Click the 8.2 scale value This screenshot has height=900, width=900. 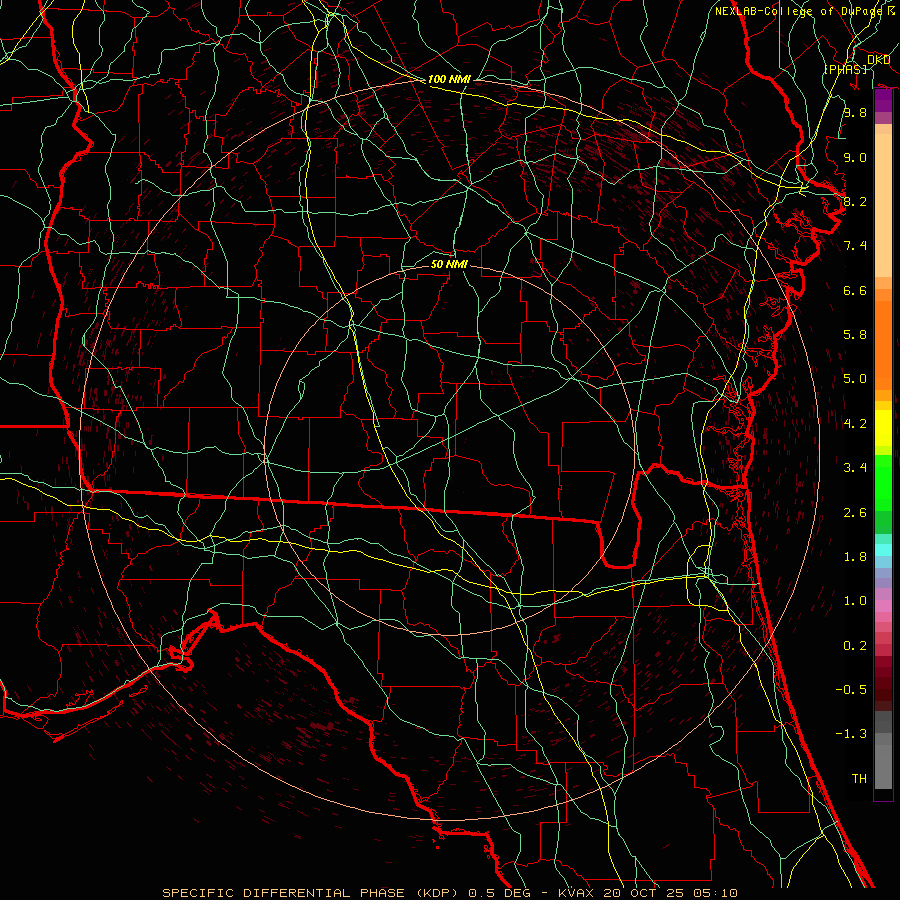[x=855, y=201]
